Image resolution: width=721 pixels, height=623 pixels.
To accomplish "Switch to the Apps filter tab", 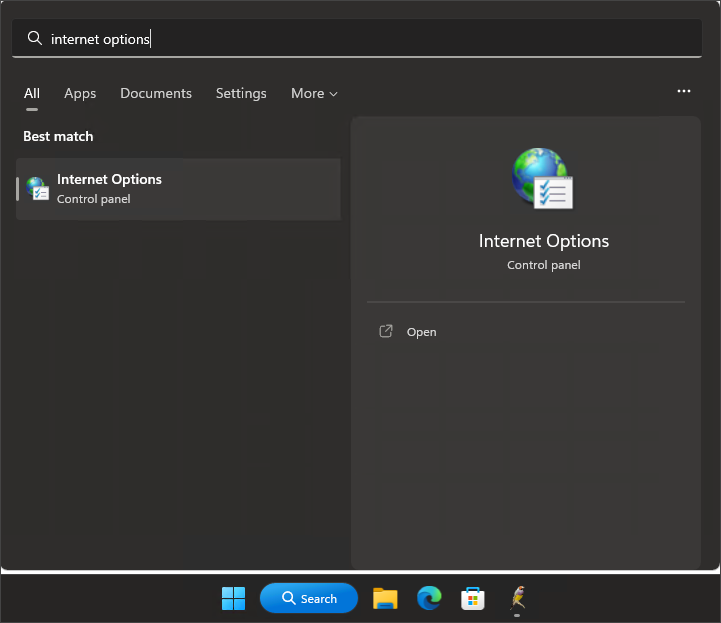I will pyautogui.click(x=80, y=93).
